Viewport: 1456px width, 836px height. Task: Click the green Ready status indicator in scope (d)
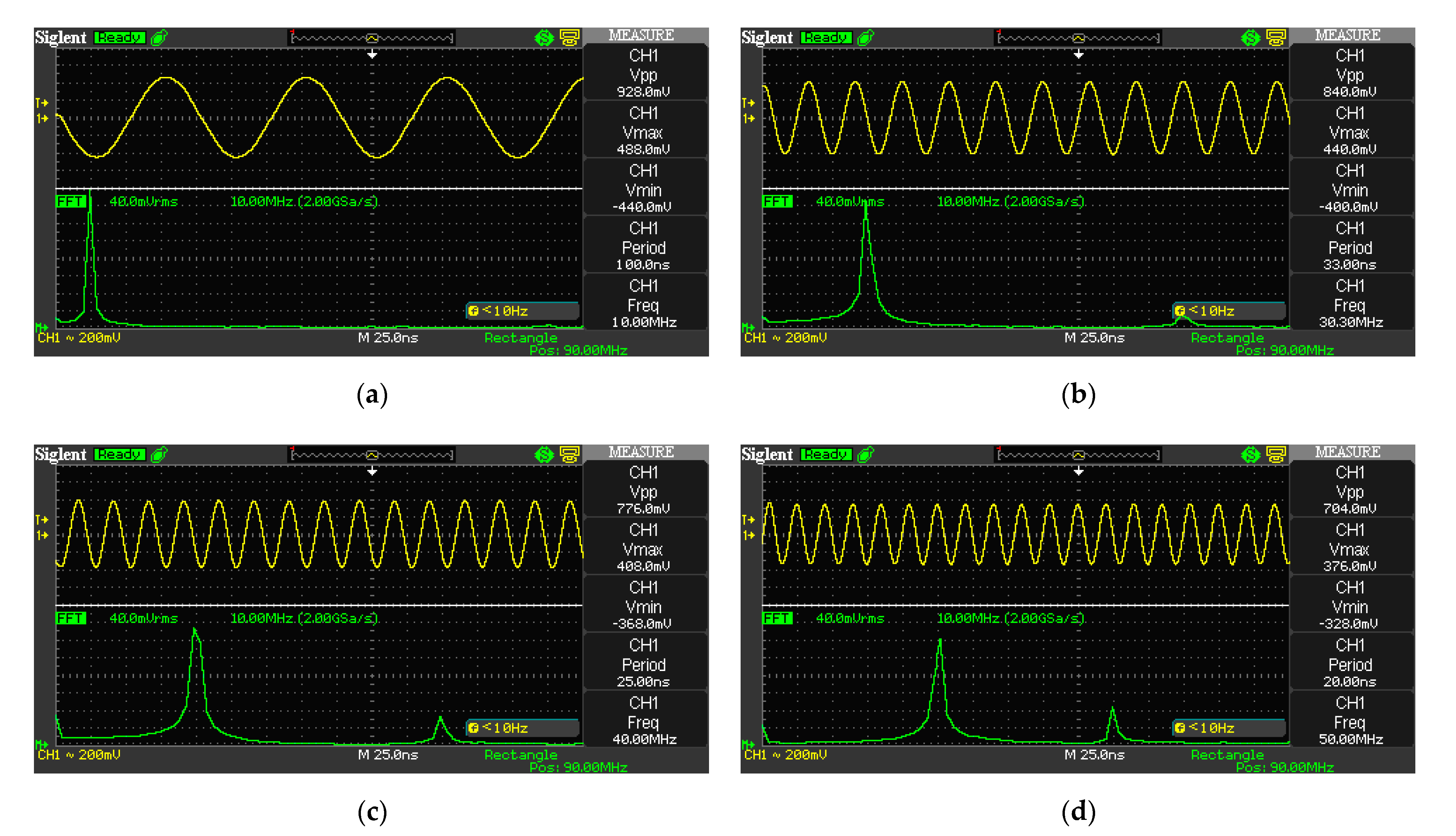point(826,454)
